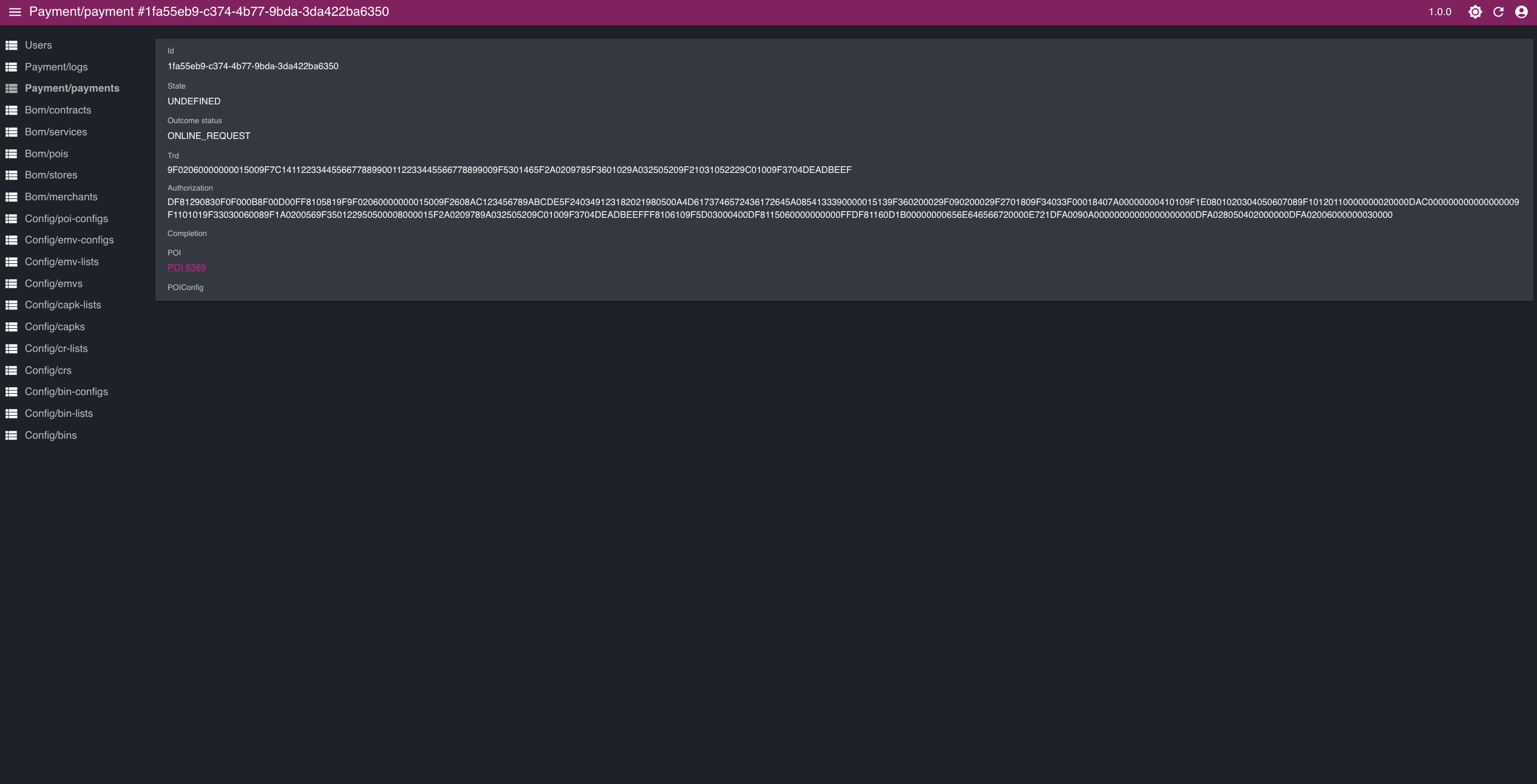1537x784 pixels.
Task: Click the list icon beside Config/capk-lists
Action: 11,305
